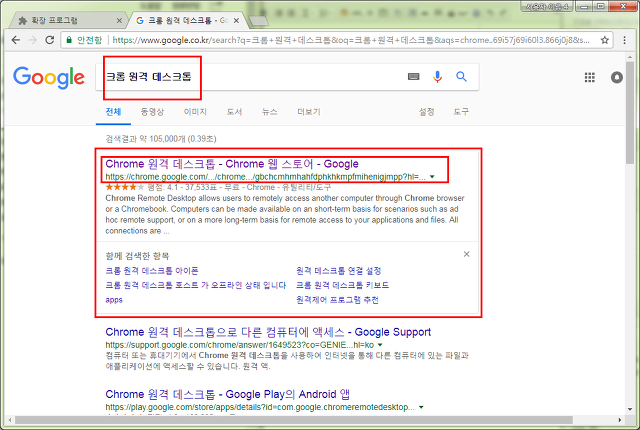Dismiss the related searches box with X
Image resolution: width=640 pixels, height=430 pixels.
click(467, 254)
